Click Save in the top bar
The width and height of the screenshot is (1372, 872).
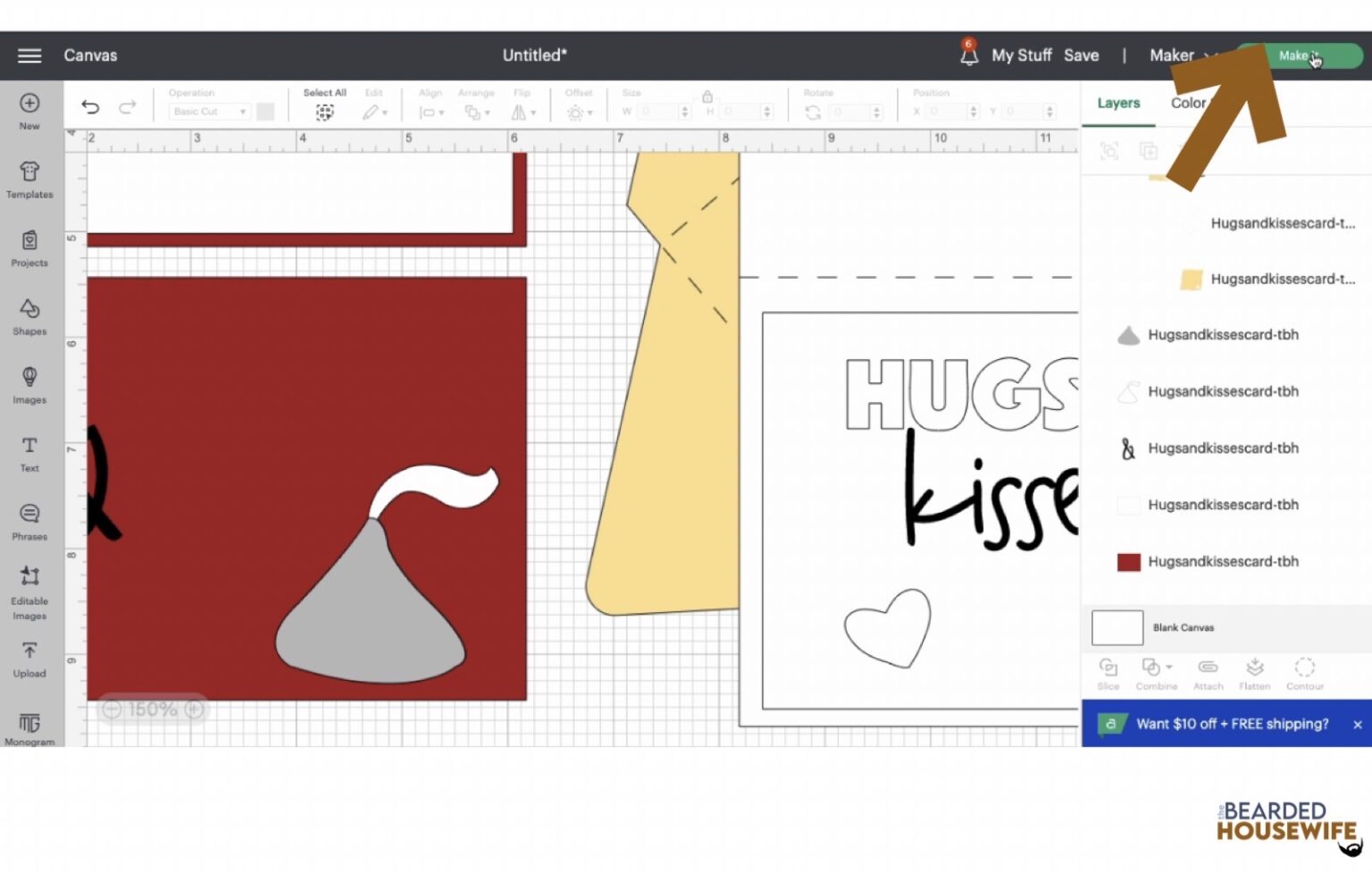1082,54
